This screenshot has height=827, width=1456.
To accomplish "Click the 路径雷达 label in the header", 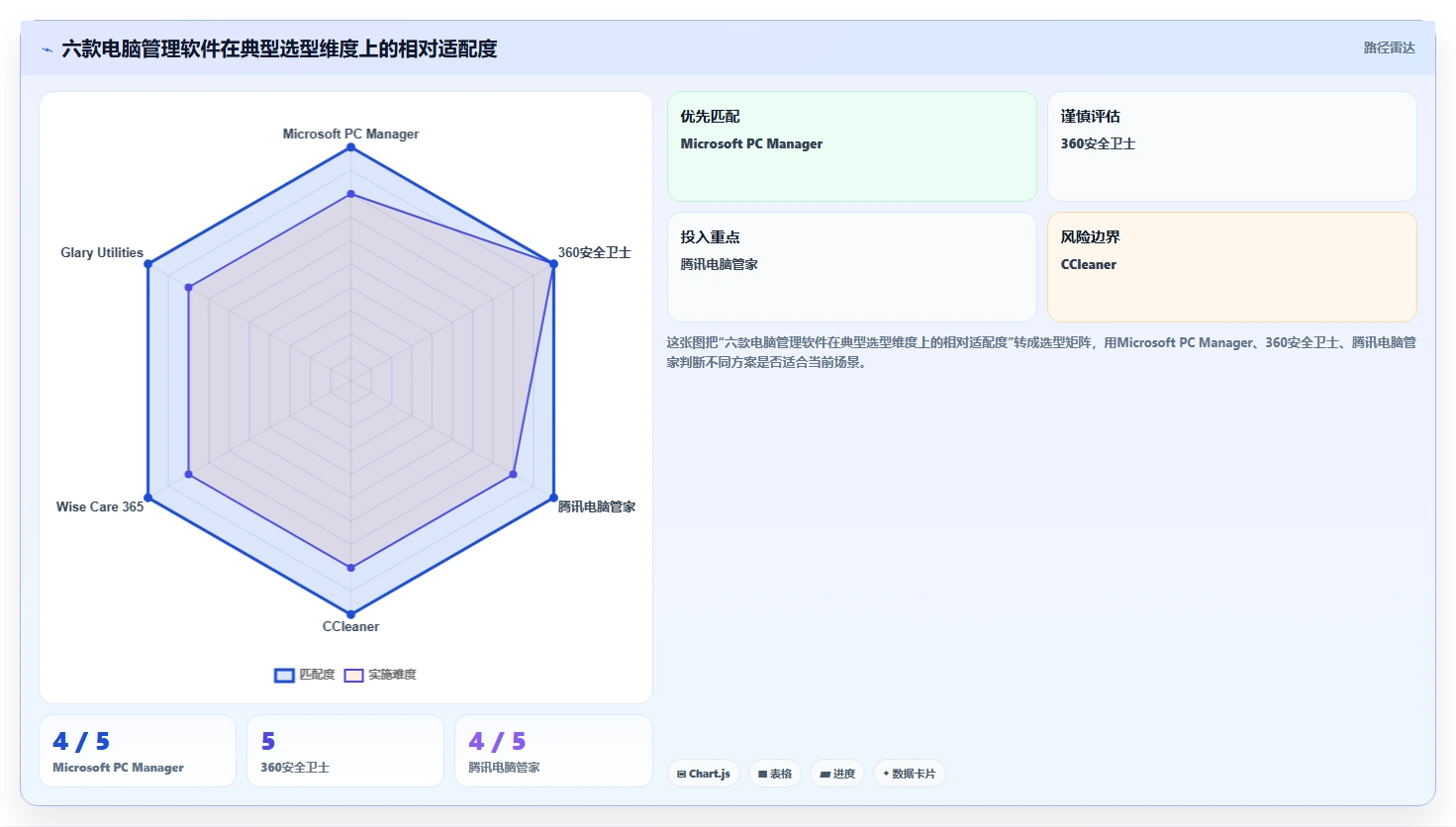I will (1389, 47).
